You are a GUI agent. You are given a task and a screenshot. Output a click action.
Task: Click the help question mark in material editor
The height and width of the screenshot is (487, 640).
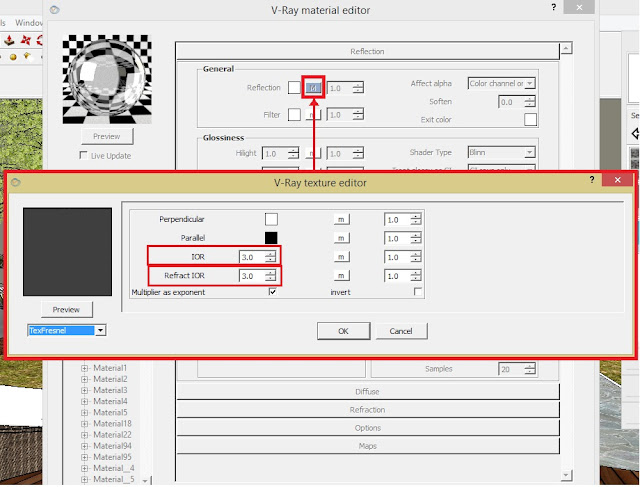point(553,7)
